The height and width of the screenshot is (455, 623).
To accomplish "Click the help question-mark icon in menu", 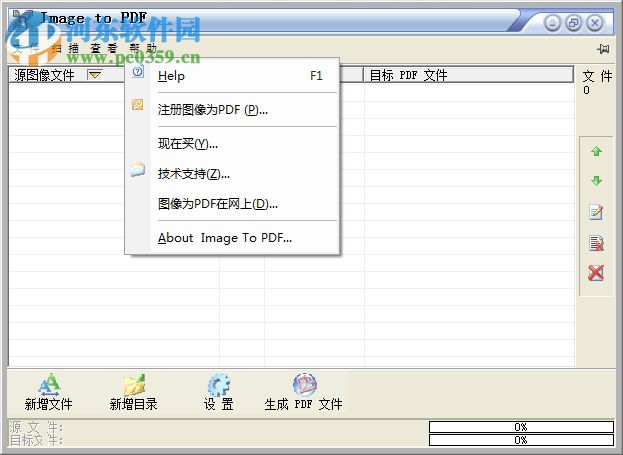I will pos(137,72).
